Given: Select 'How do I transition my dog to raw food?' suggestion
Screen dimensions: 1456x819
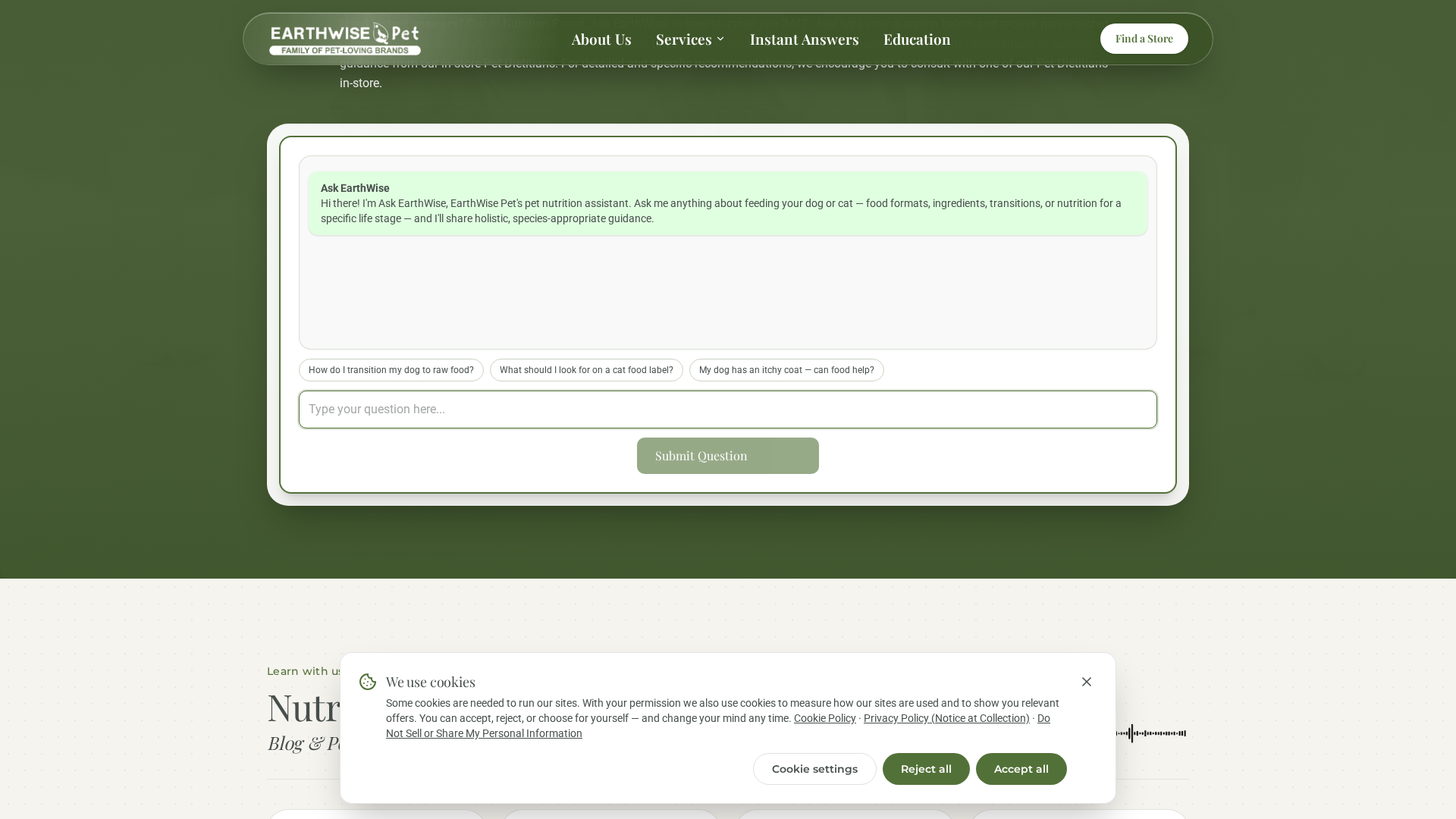Looking at the screenshot, I should point(391,370).
